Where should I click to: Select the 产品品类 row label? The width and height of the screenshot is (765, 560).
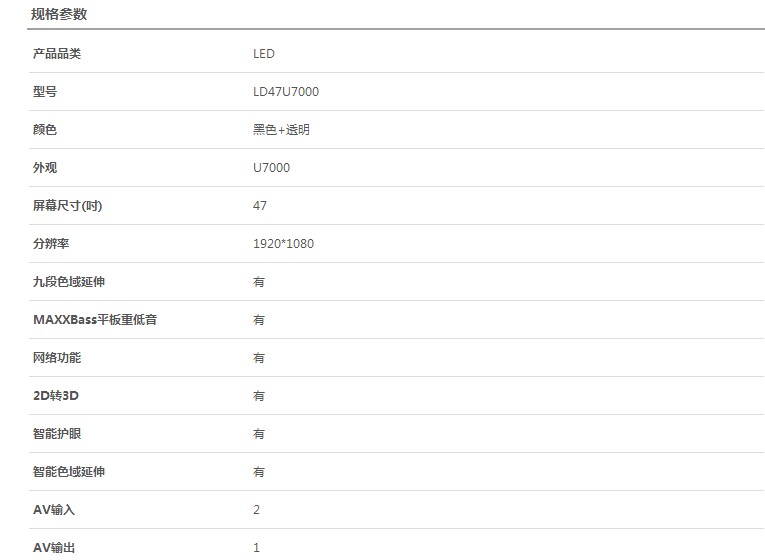(57, 54)
